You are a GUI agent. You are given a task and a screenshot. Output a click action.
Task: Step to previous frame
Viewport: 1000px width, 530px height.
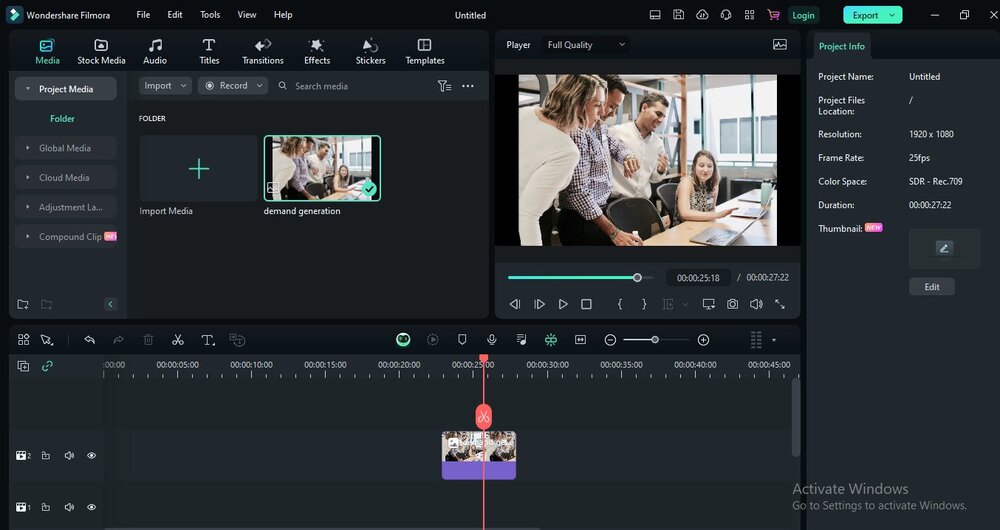[515, 304]
